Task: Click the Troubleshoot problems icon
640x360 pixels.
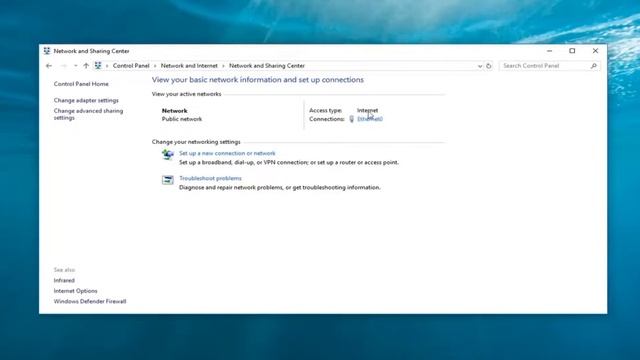Action: click(167, 180)
